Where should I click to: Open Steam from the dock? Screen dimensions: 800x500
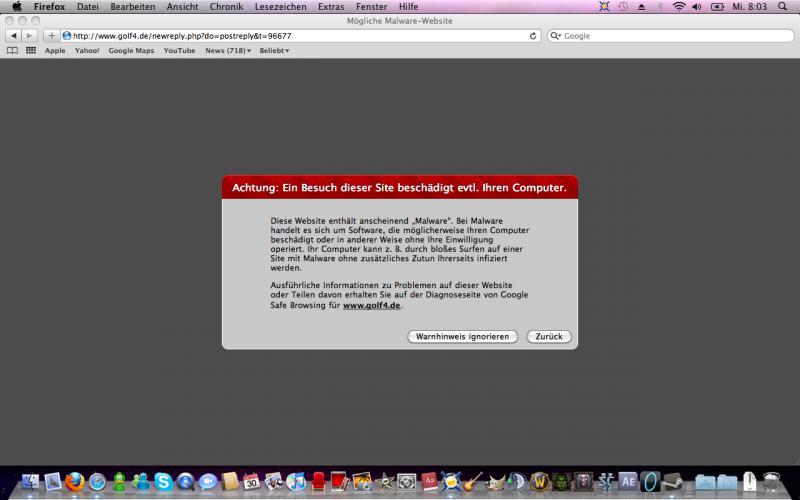click(672, 481)
